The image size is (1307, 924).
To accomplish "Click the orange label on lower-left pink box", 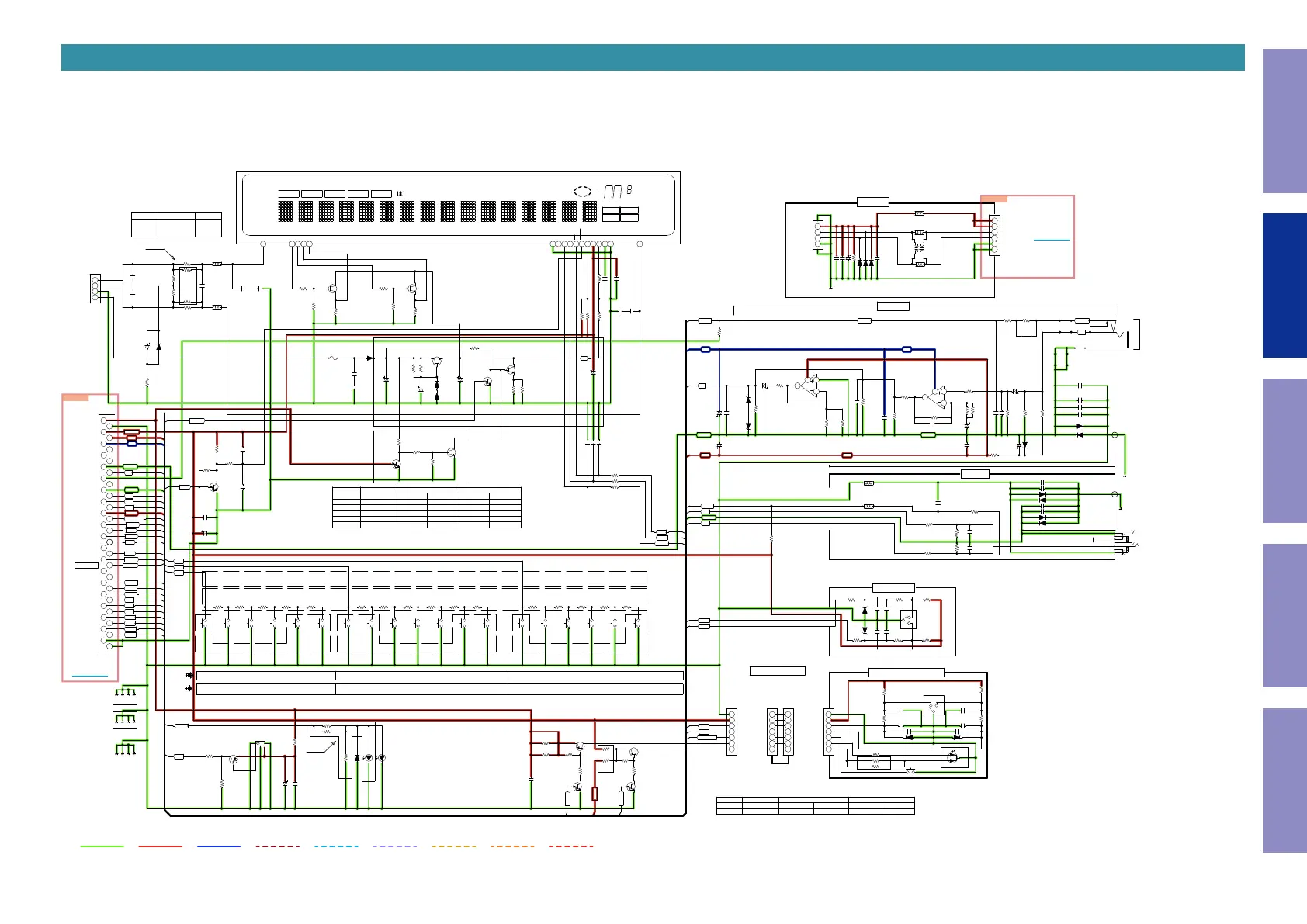I will tap(75, 397).
